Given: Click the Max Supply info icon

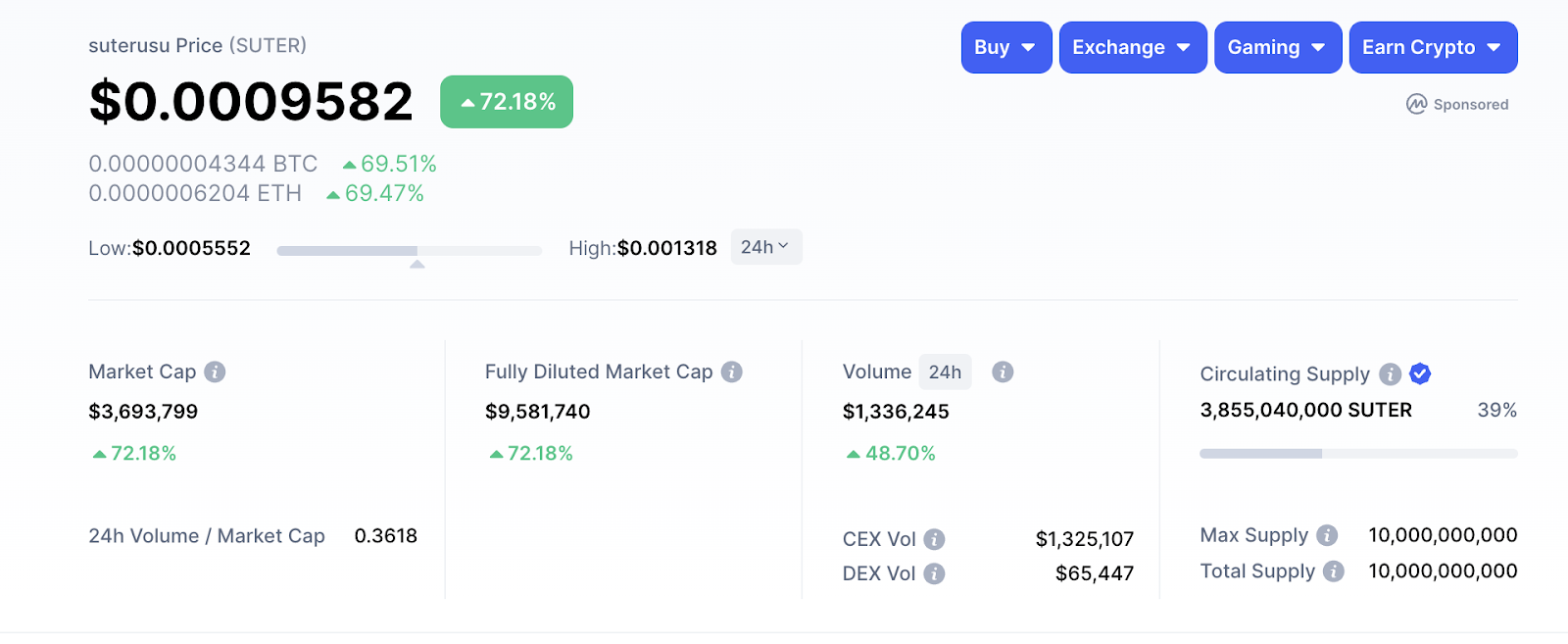Looking at the screenshot, I should click(1327, 535).
